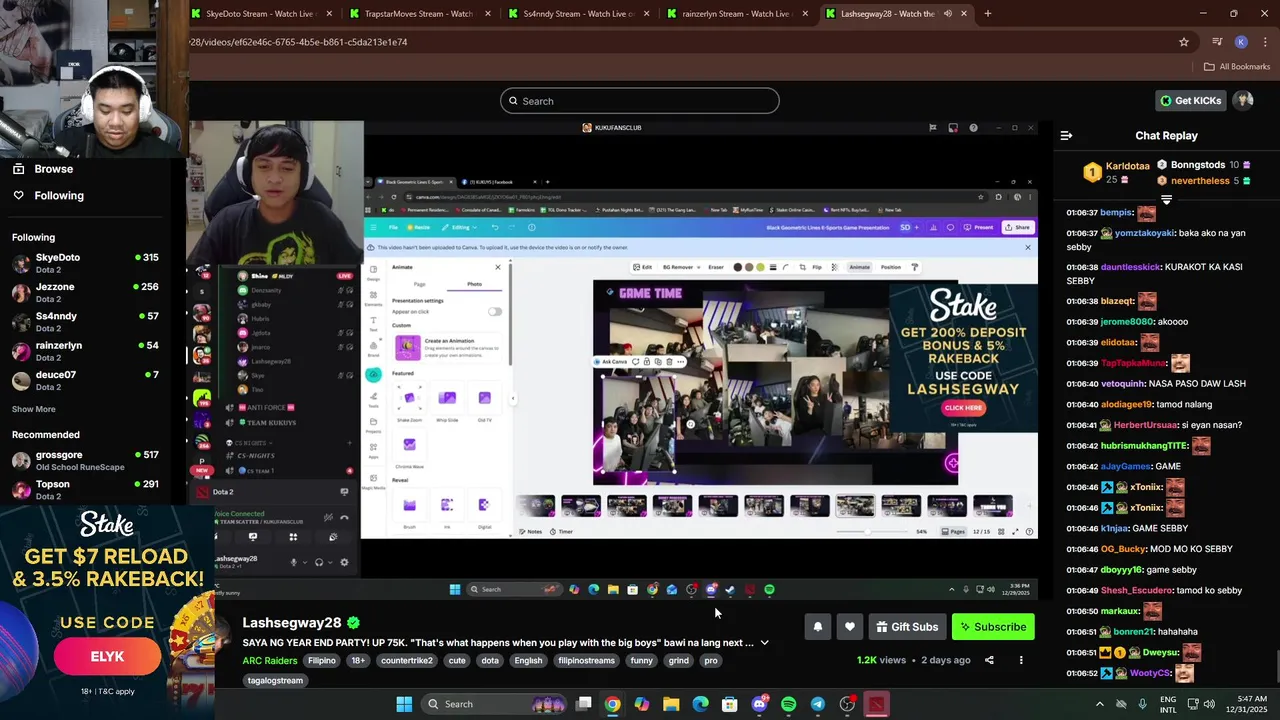Screen dimensions: 1280x720
Task: Open Microsoft Store from the taskbar
Action: tap(730, 704)
